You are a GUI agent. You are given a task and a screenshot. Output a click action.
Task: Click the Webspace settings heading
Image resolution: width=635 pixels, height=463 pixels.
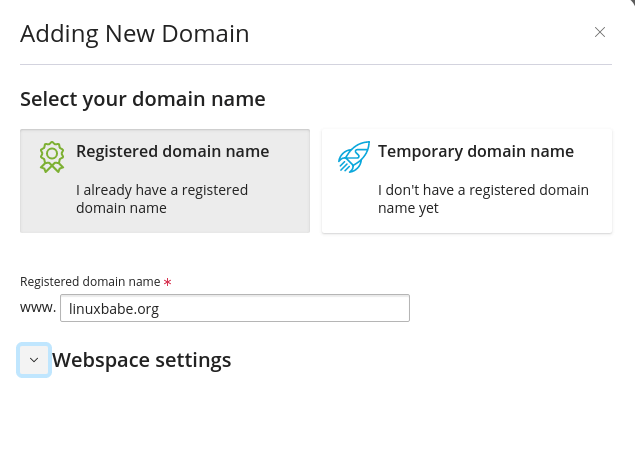point(141,360)
